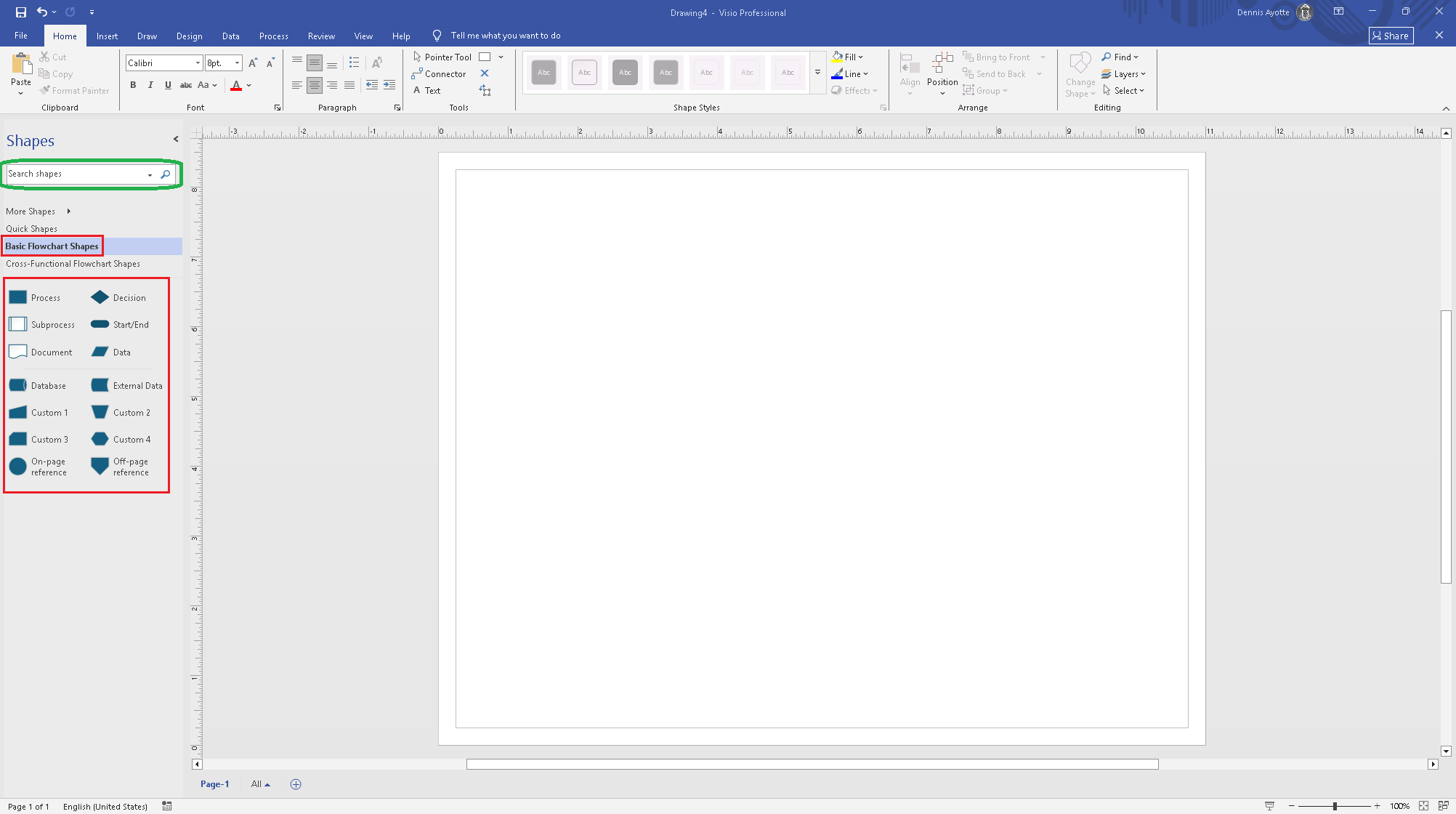This screenshot has height=814, width=1456.
Task: Click the font color red swatch
Action: (x=236, y=86)
